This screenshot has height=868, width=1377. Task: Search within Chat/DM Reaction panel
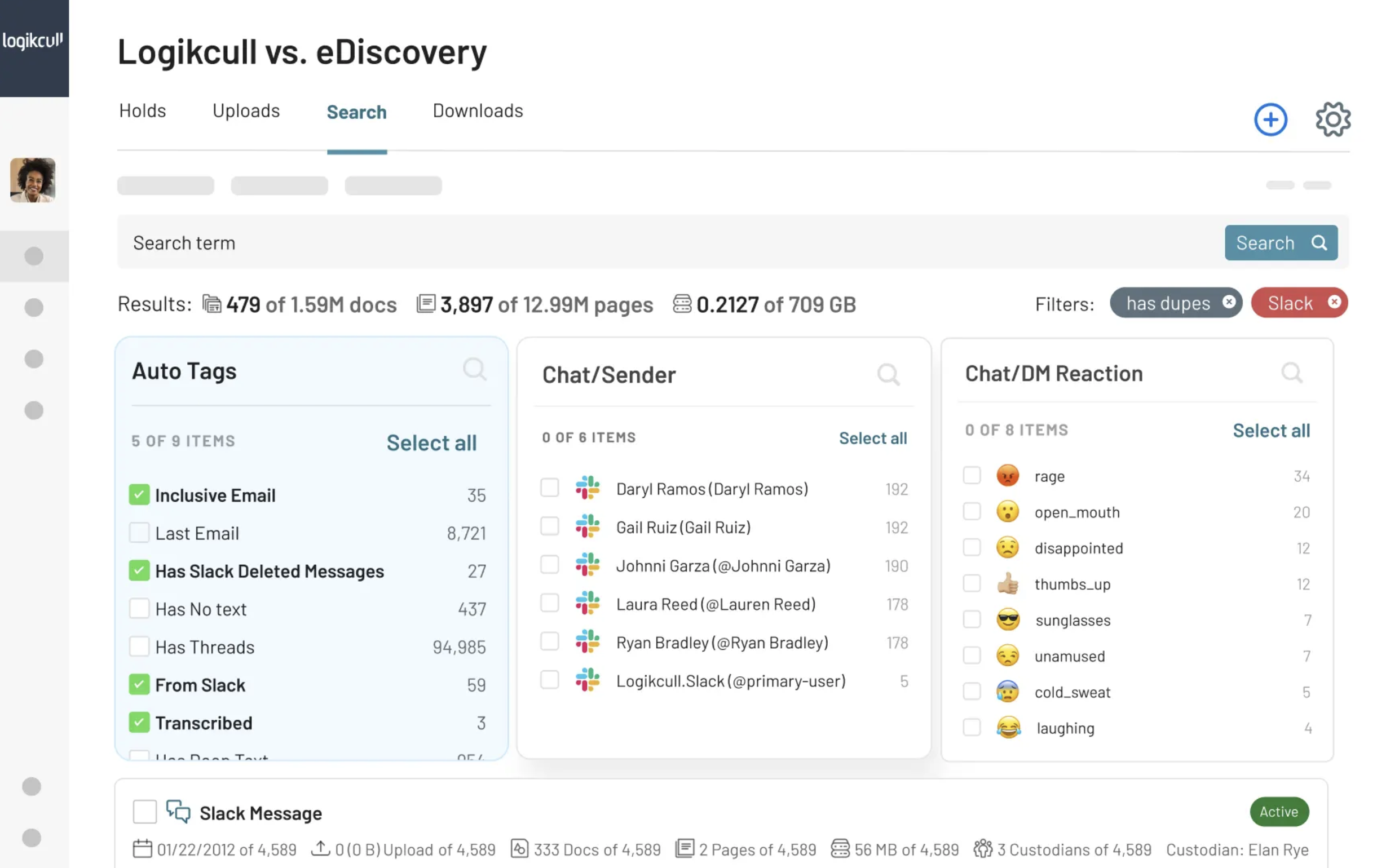click(1292, 373)
